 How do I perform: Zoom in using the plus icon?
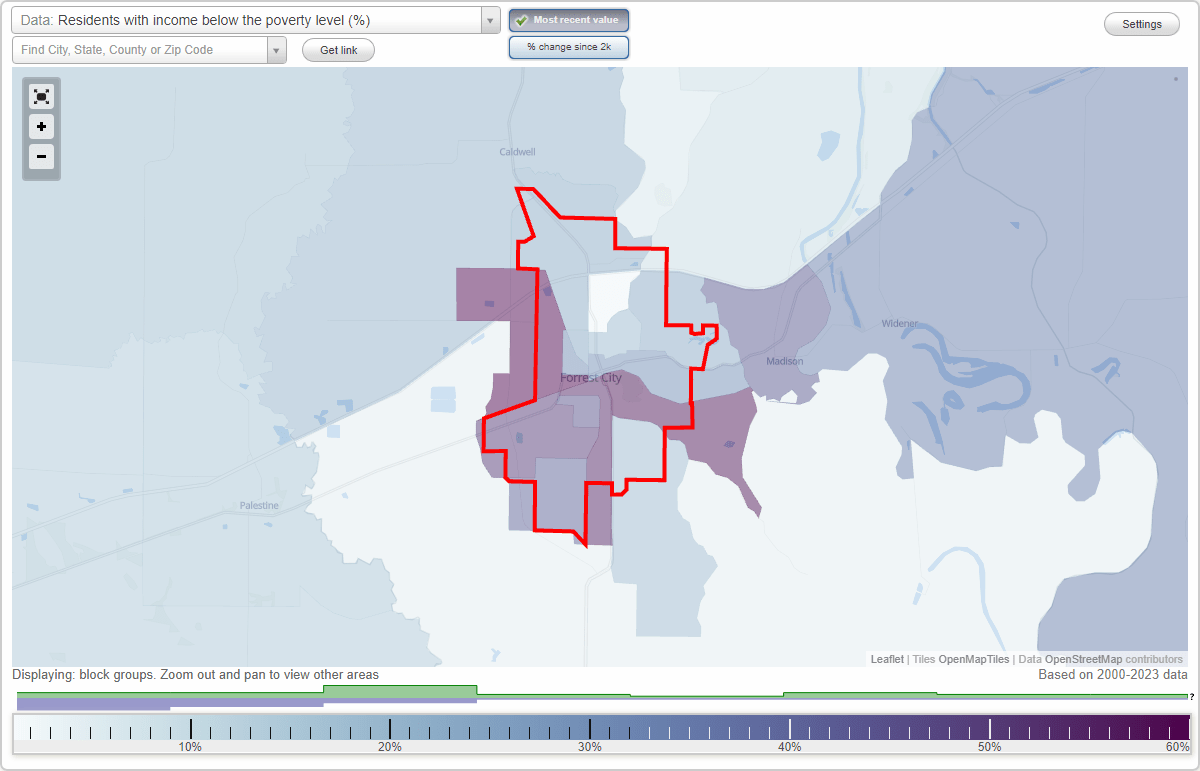[41, 127]
